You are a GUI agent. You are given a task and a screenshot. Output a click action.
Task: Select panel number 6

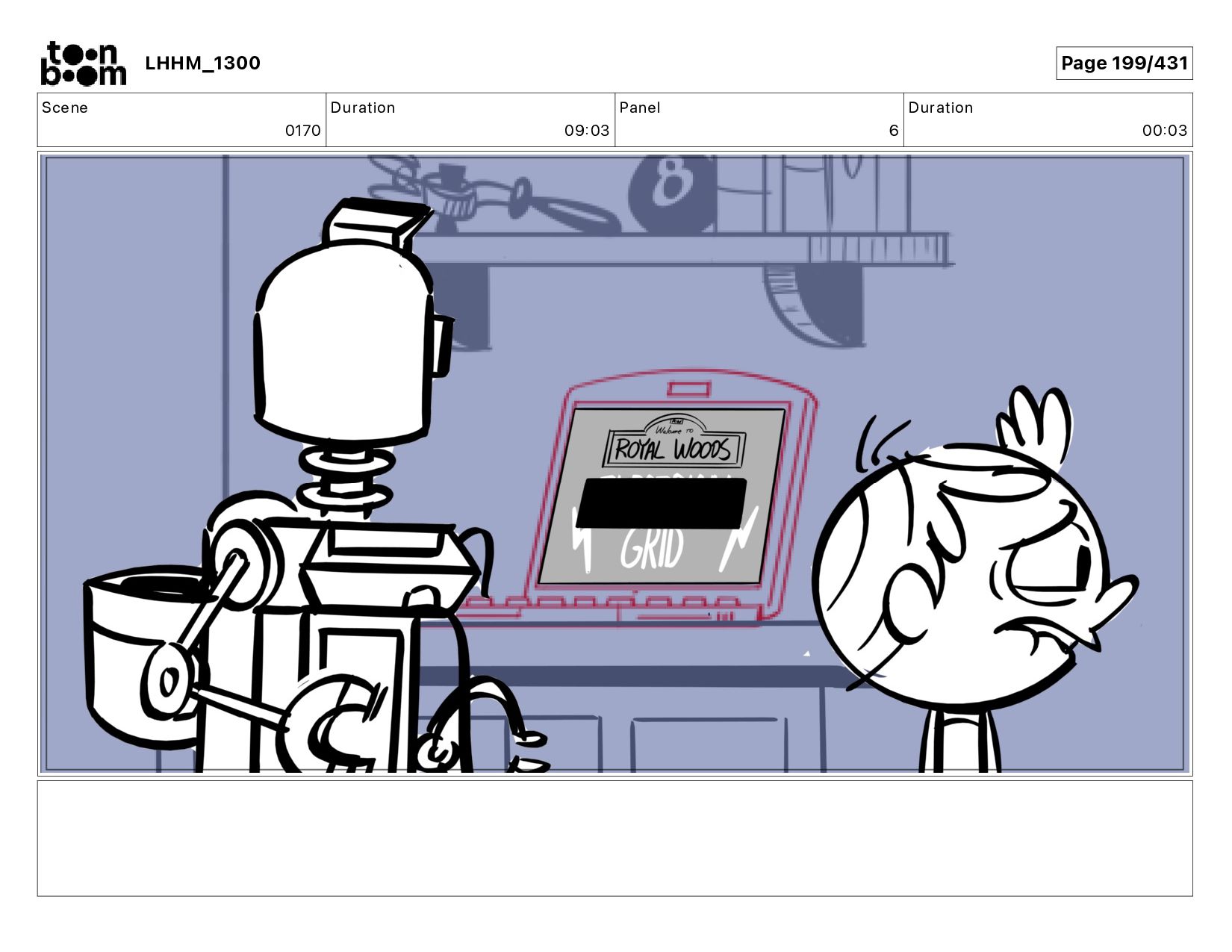point(894,131)
